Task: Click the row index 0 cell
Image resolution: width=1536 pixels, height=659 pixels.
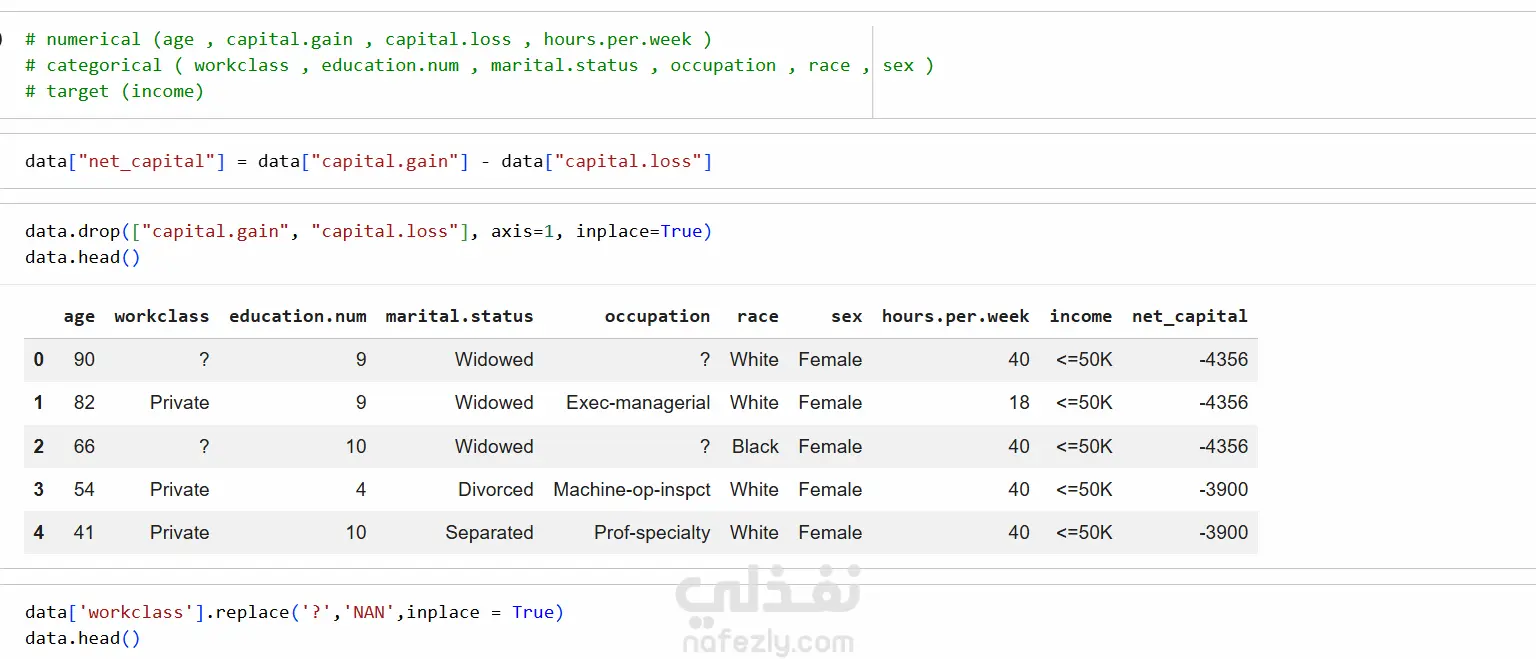Action: [x=39, y=360]
